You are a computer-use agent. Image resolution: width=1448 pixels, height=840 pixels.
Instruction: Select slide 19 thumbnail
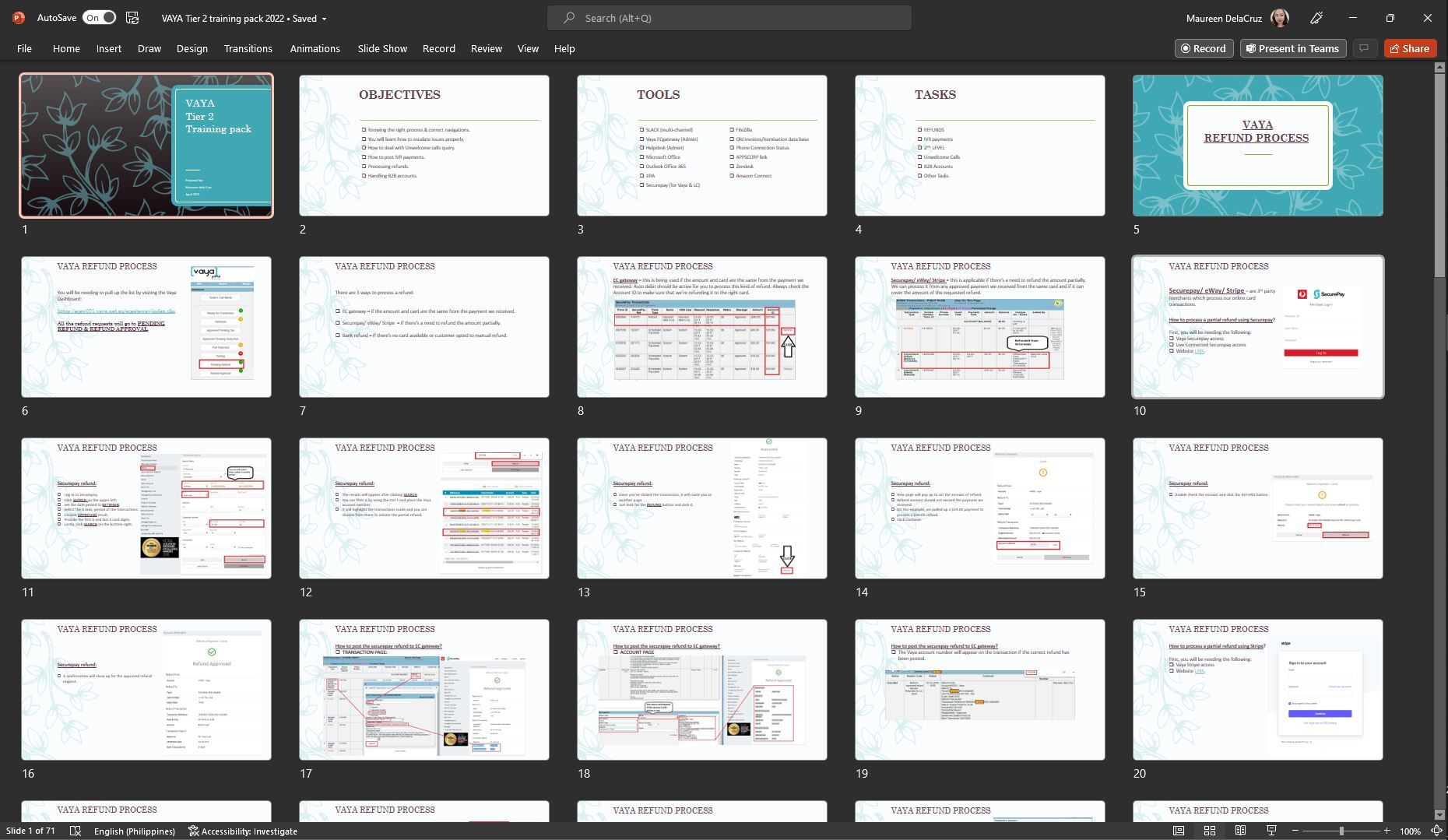click(x=980, y=690)
